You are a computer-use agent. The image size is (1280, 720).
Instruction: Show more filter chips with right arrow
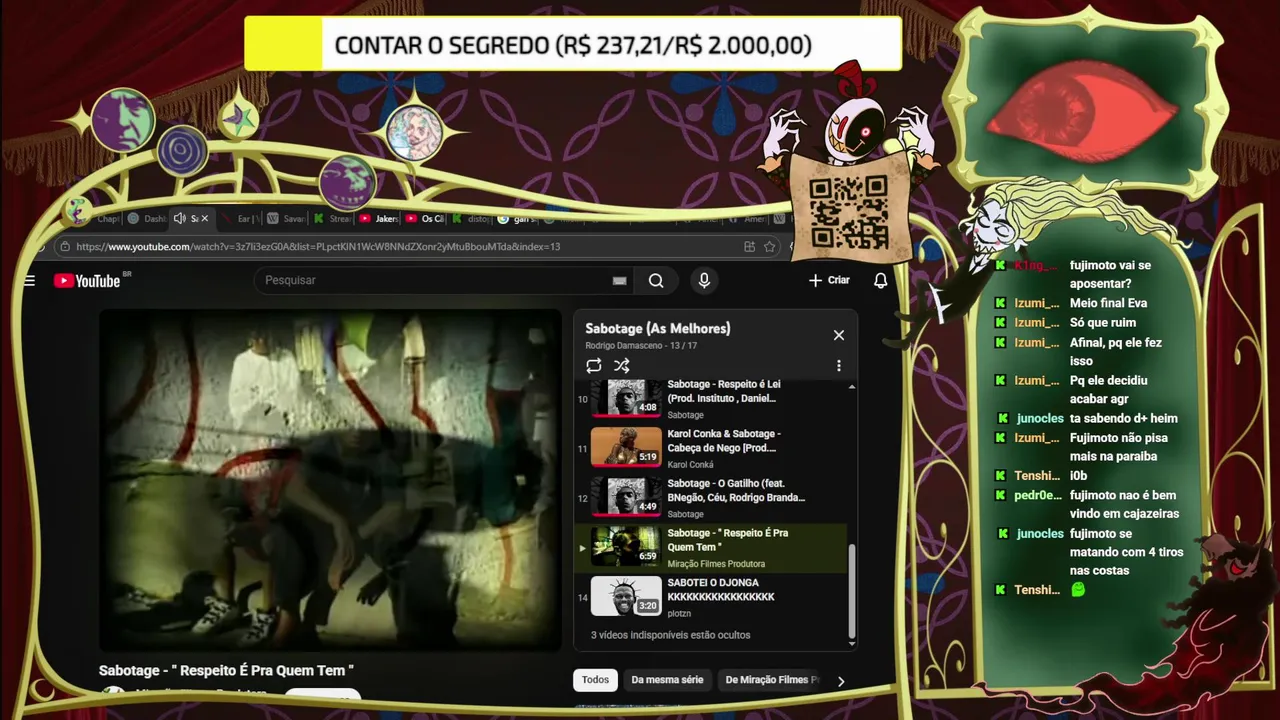(840, 681)
